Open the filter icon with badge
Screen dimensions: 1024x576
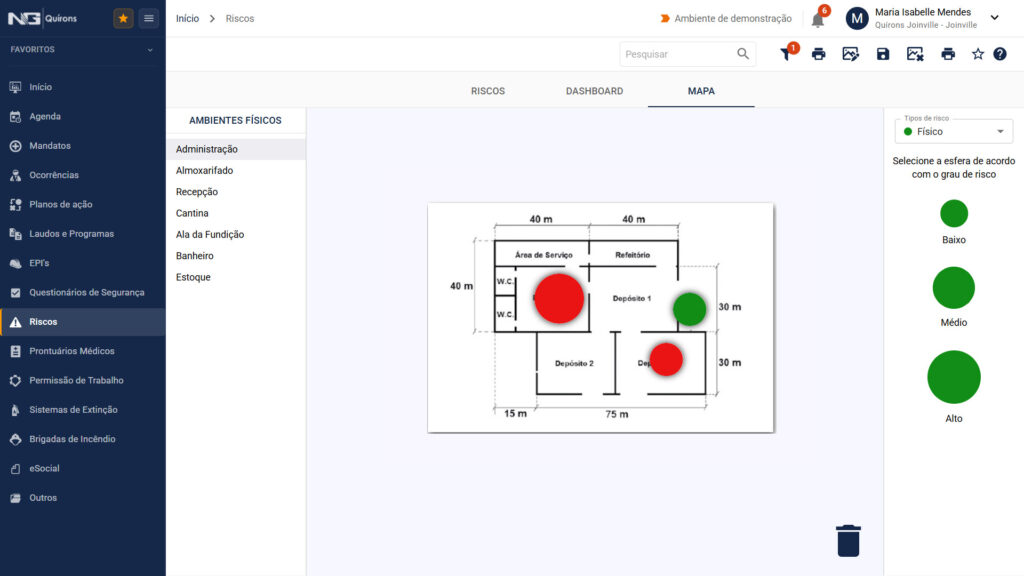(x=787, y=54)
